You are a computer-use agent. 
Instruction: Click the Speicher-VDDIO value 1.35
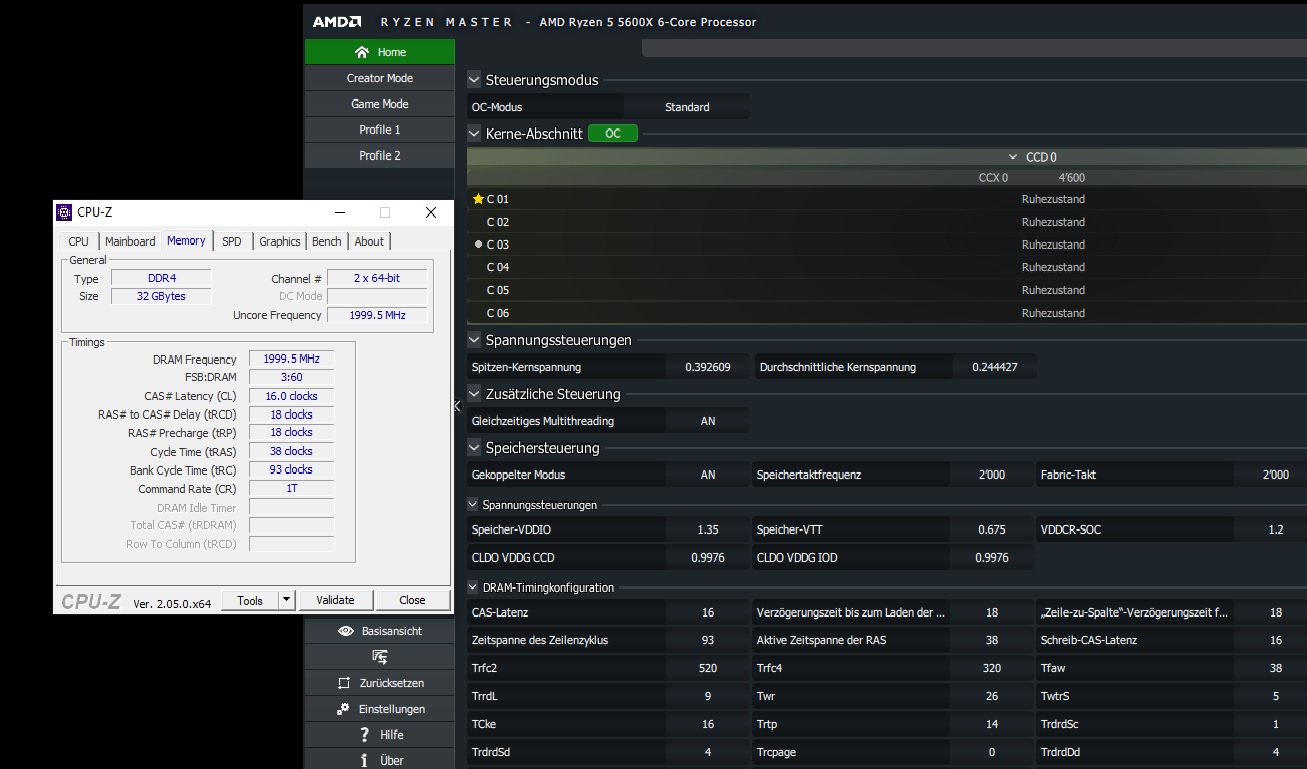point(708,530)
